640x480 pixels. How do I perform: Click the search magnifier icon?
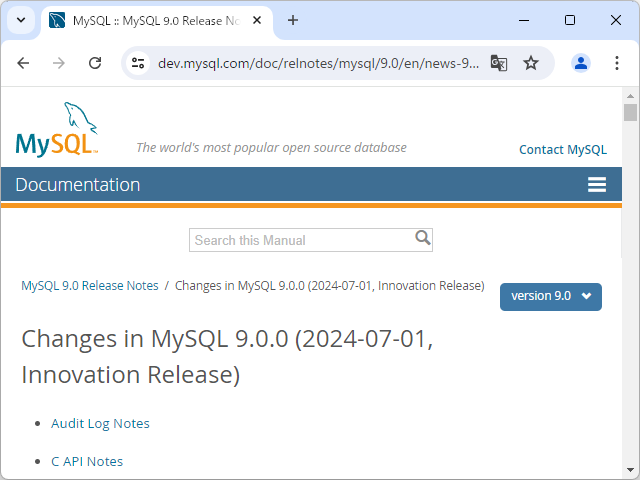(423, 237)
